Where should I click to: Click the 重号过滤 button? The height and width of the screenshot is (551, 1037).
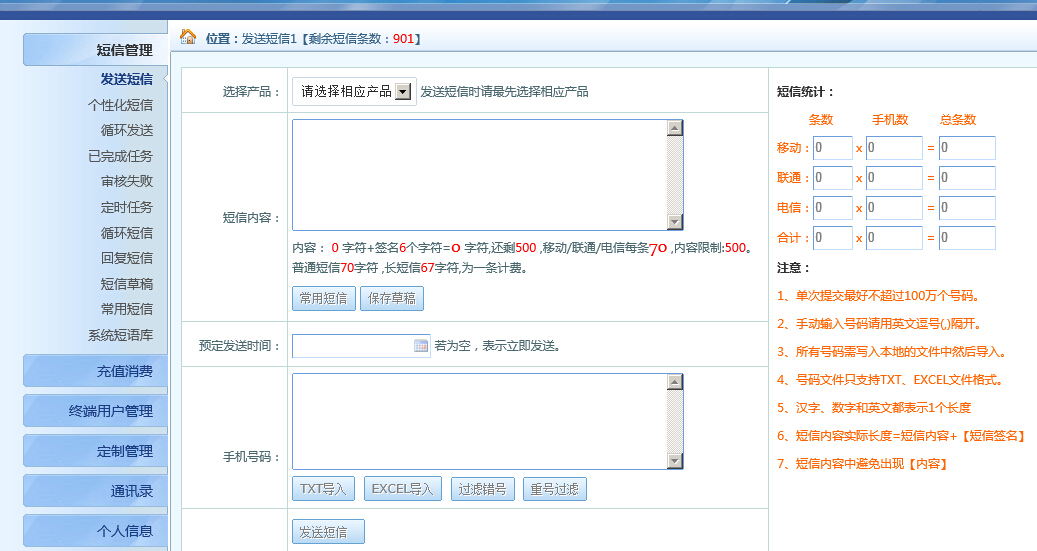(554, 489)
